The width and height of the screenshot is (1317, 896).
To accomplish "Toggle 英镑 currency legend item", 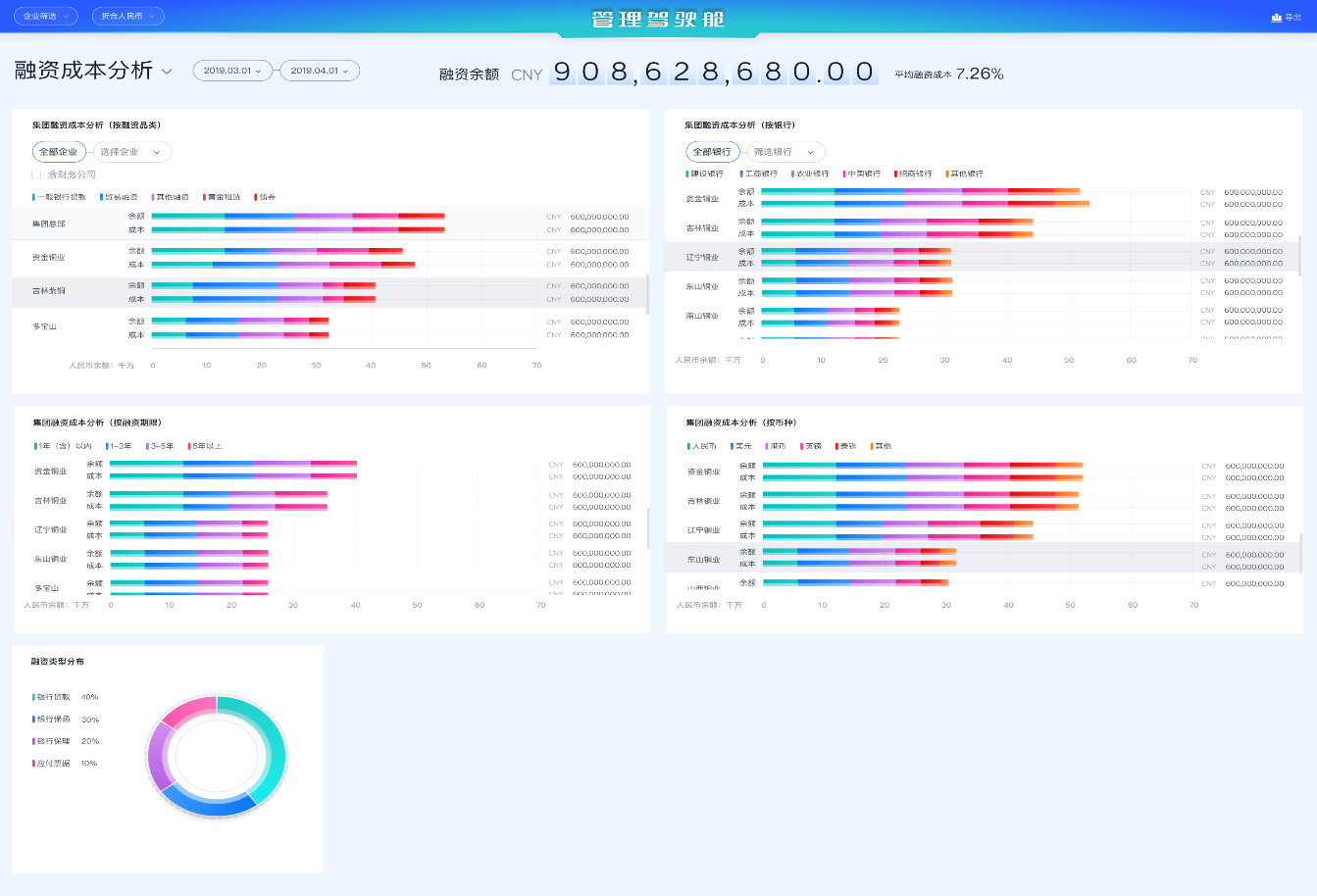I will coord(811,446).
